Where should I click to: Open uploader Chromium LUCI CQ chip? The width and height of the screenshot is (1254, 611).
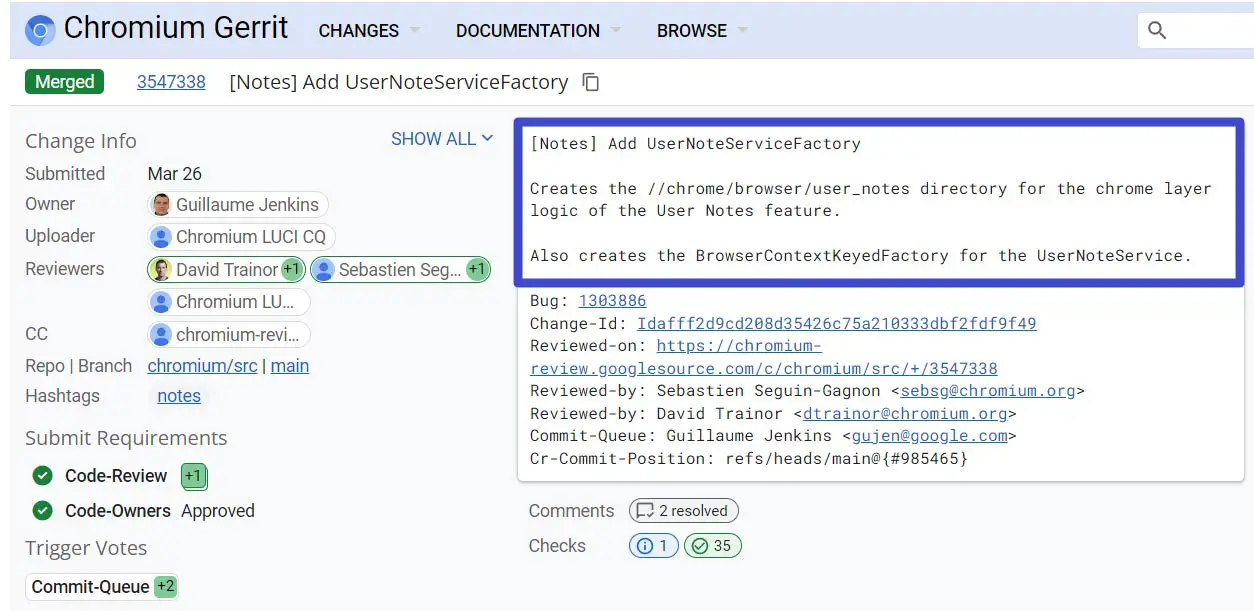coord(241,237)
